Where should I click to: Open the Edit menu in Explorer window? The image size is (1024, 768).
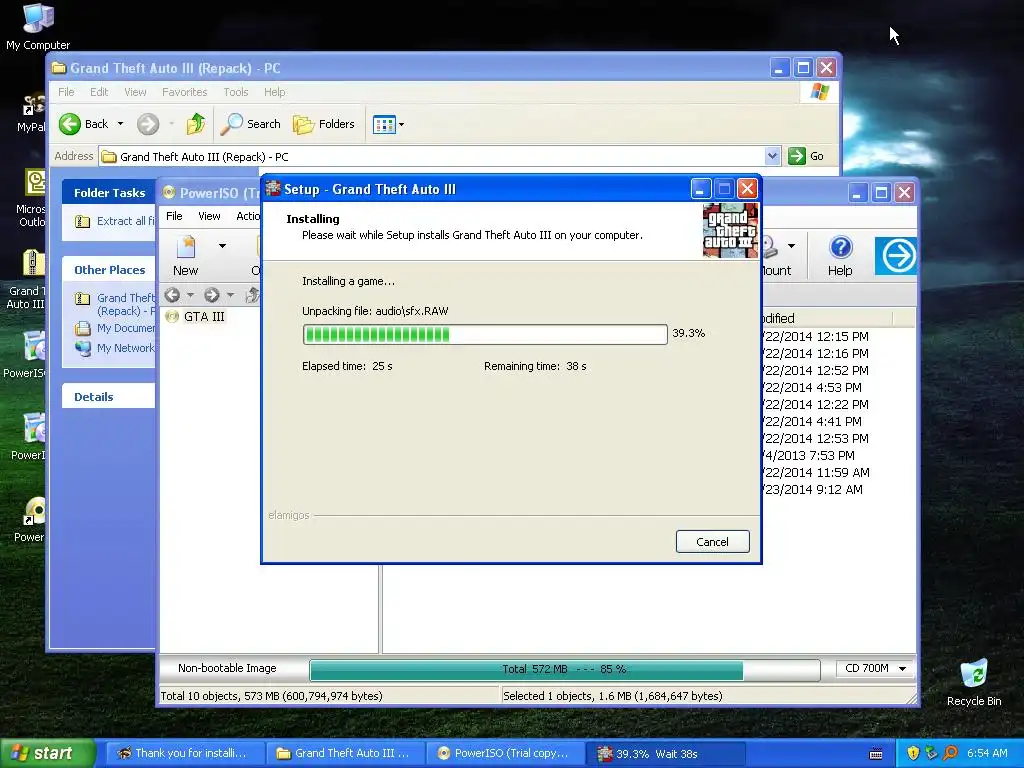tap(99, 92)
